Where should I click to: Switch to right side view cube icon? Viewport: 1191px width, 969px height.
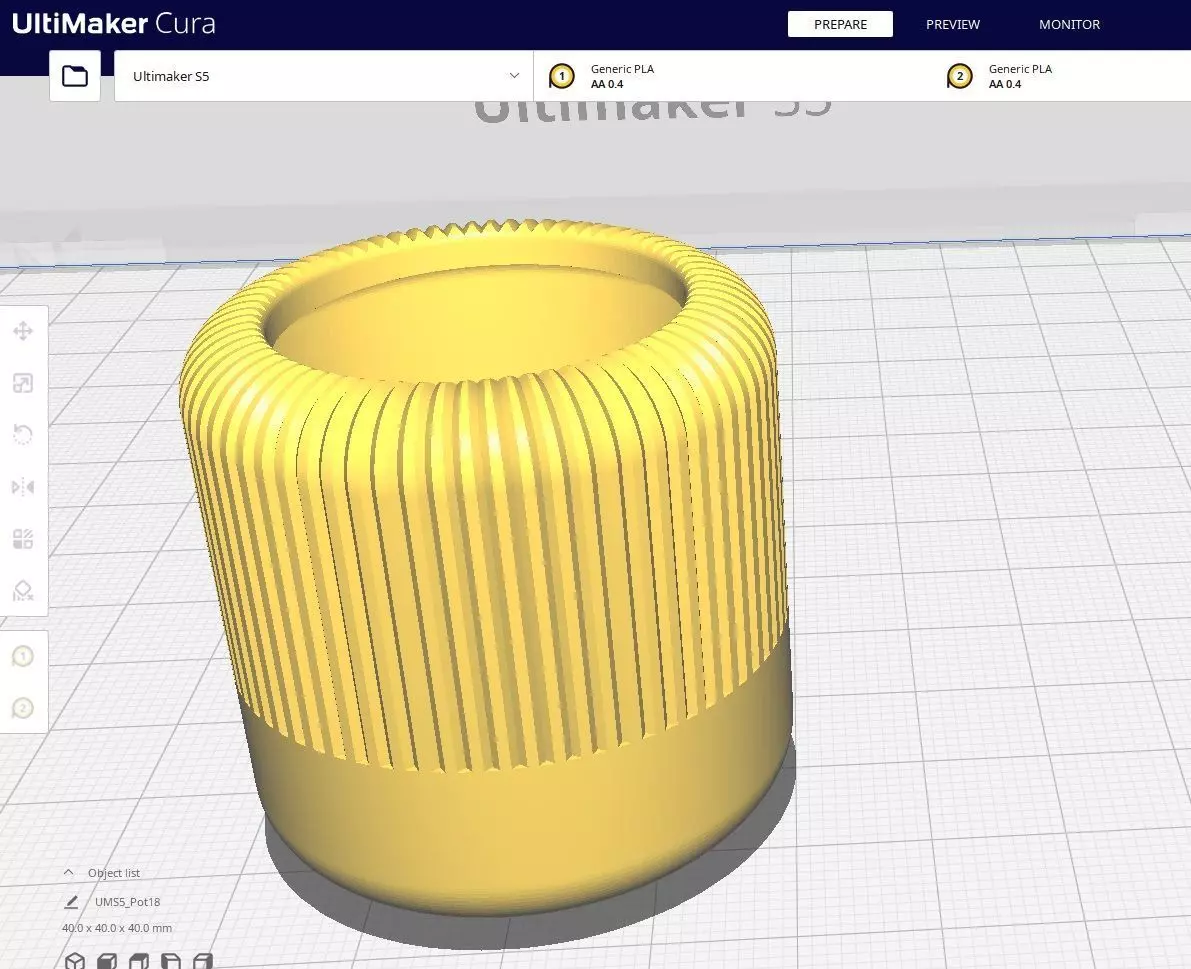pos(202,961)
